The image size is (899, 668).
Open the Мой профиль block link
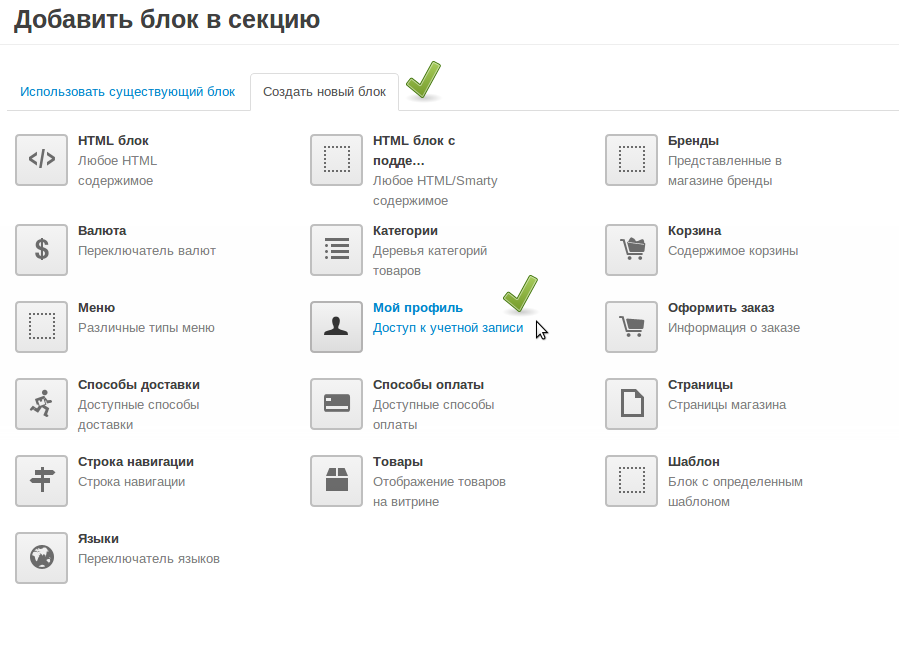[417, 308]
